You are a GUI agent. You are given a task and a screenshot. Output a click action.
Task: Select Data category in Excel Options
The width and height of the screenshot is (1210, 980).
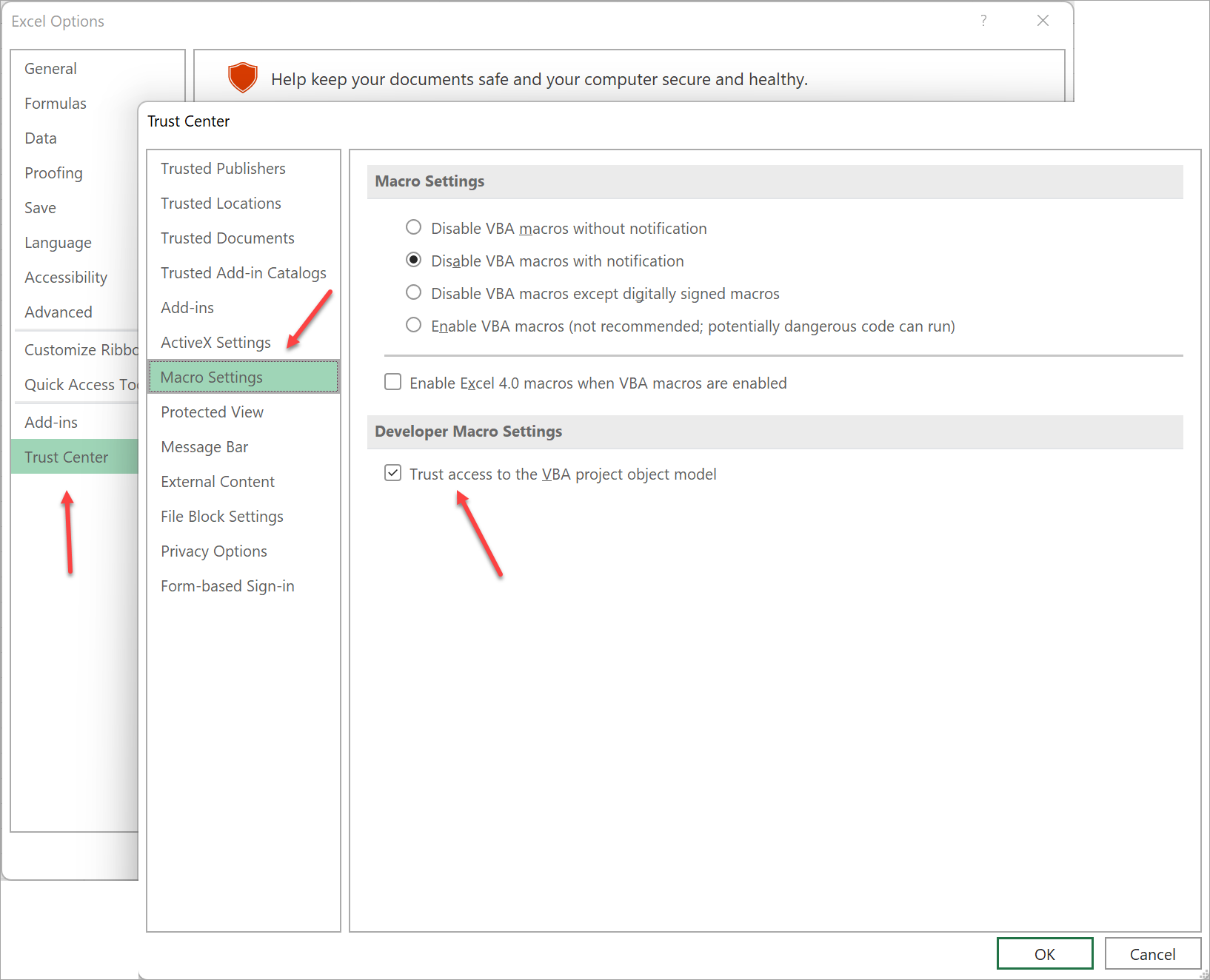[76, 138]
